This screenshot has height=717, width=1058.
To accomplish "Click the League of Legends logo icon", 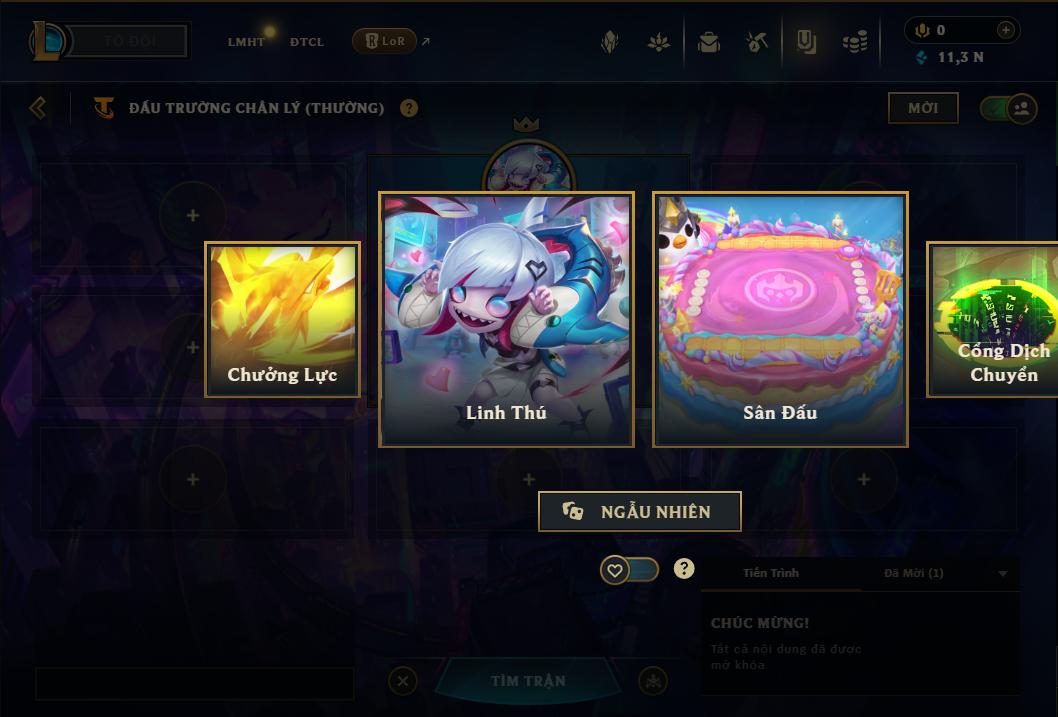I will coord(47,41).
